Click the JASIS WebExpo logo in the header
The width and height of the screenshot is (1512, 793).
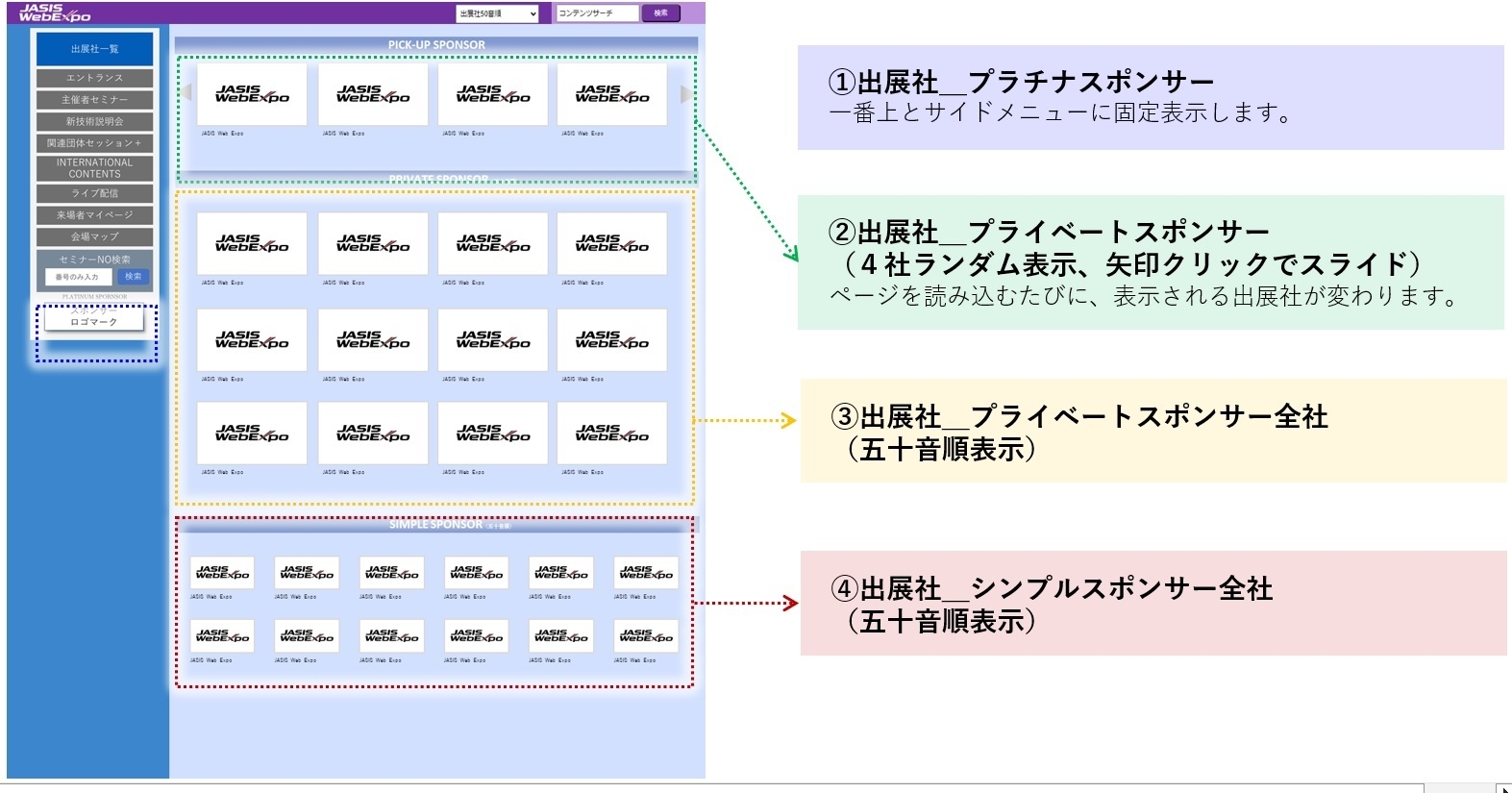(55, 12)
